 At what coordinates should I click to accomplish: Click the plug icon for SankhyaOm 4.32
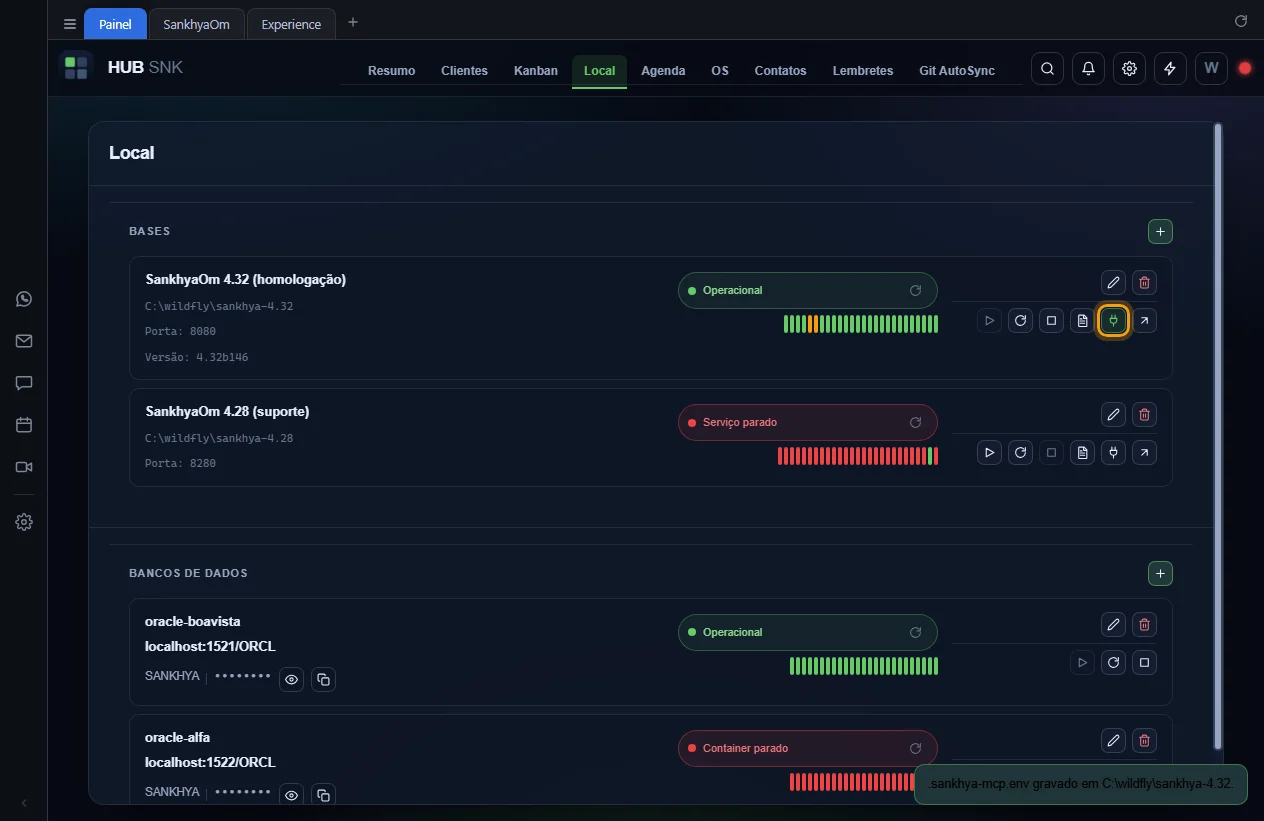point(1113,321)
